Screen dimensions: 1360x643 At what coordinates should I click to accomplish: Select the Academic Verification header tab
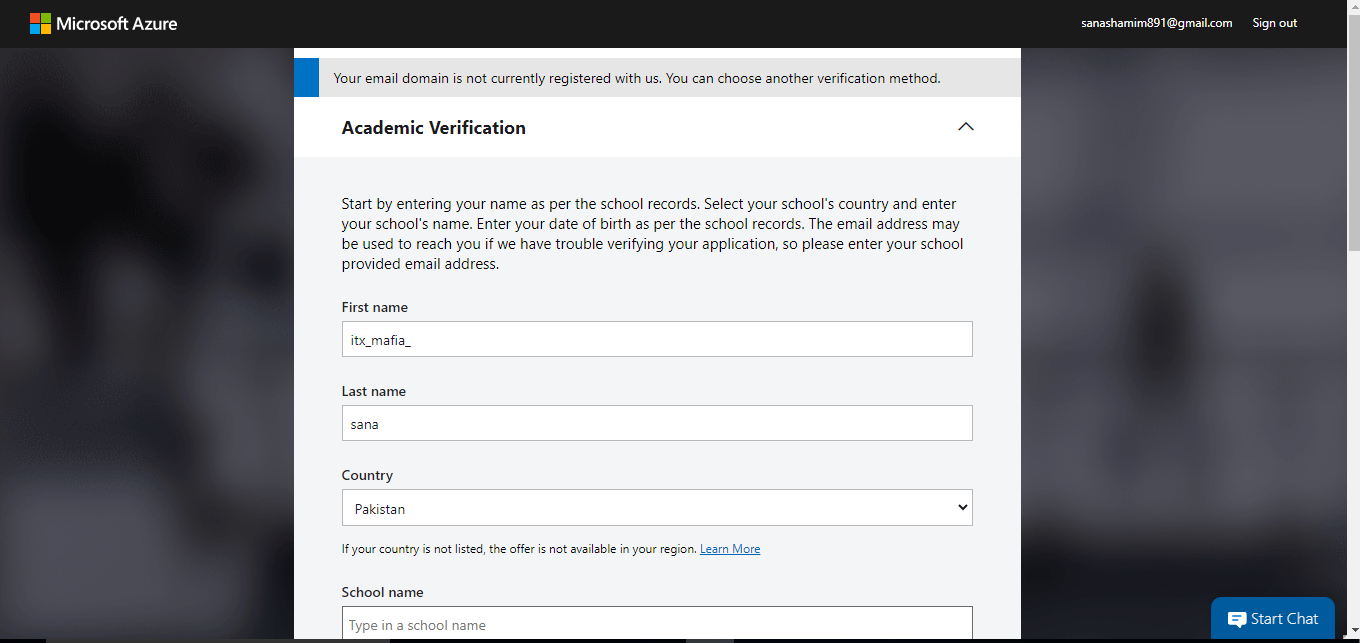(x=433, y=127)
